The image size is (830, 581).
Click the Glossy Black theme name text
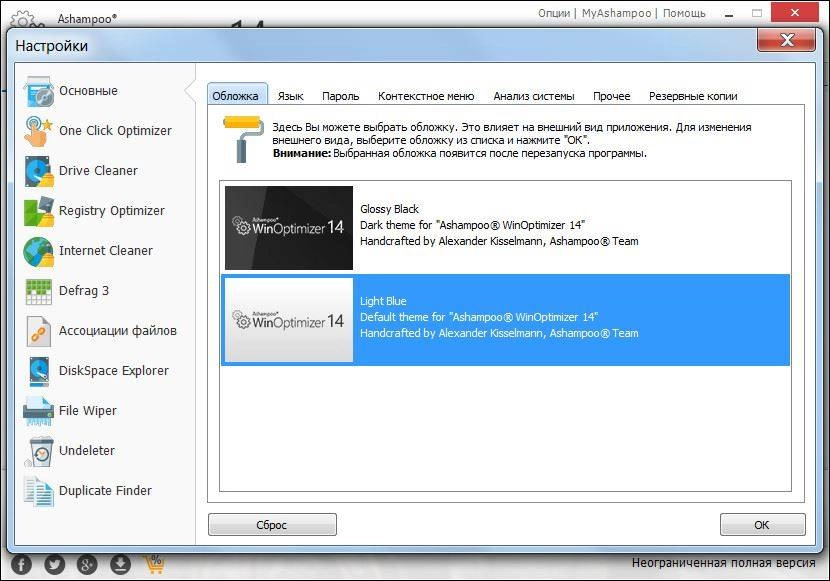click(x=389, y=209)
